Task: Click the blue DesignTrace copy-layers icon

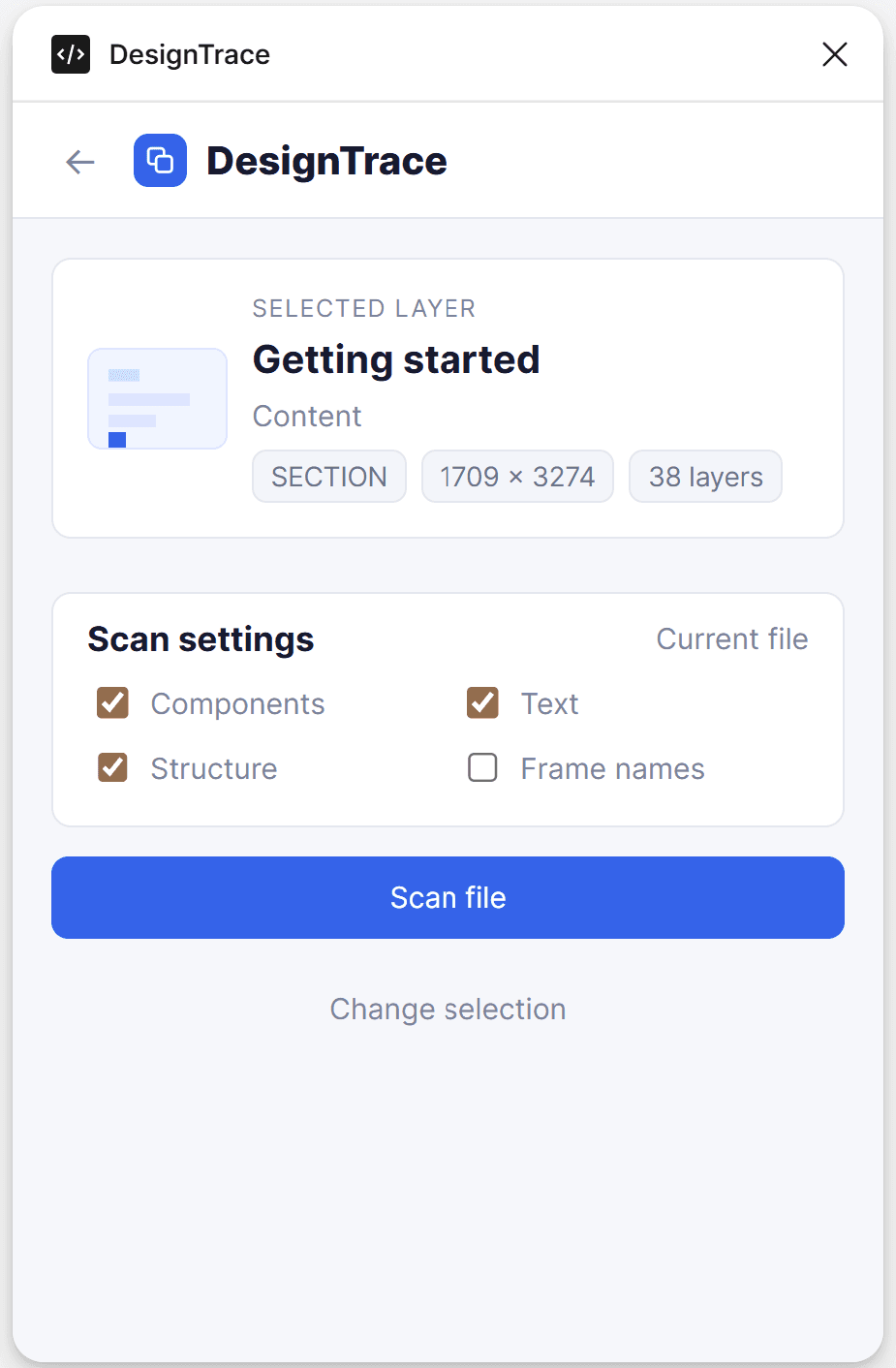Action: [160, 161]
